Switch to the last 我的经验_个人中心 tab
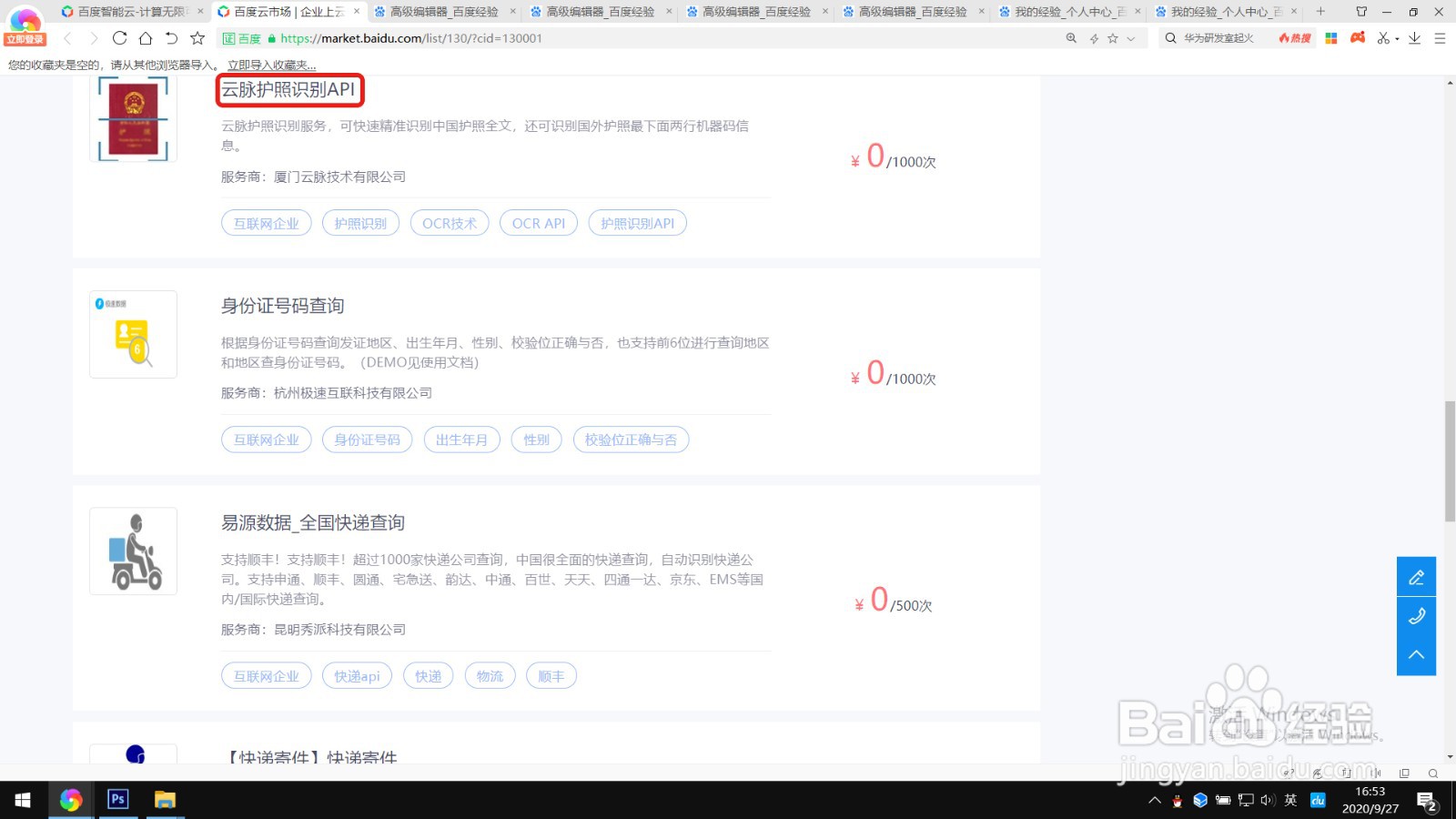The height and width of the screenshot is (819, 1456). pyautogui.click(x=1227, y=12)
